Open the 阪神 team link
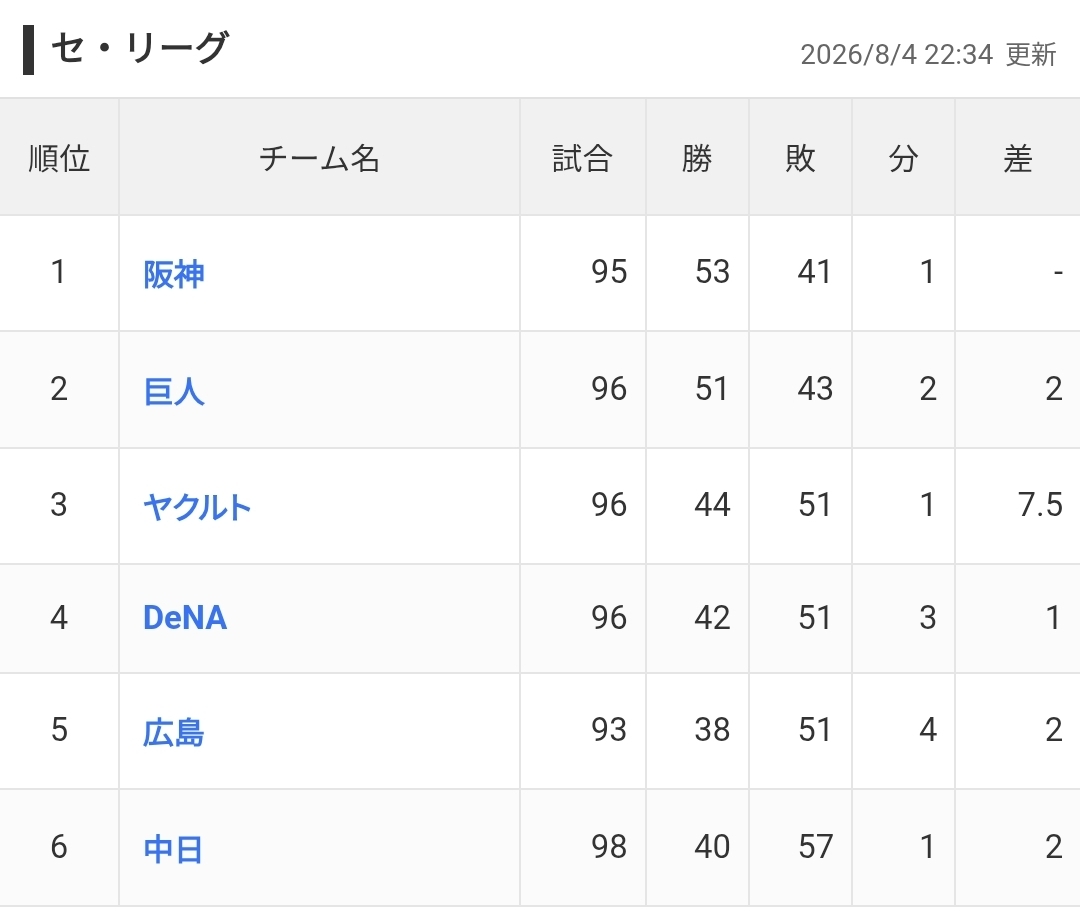Screen dimensions: 1080x924 point(174,274)
